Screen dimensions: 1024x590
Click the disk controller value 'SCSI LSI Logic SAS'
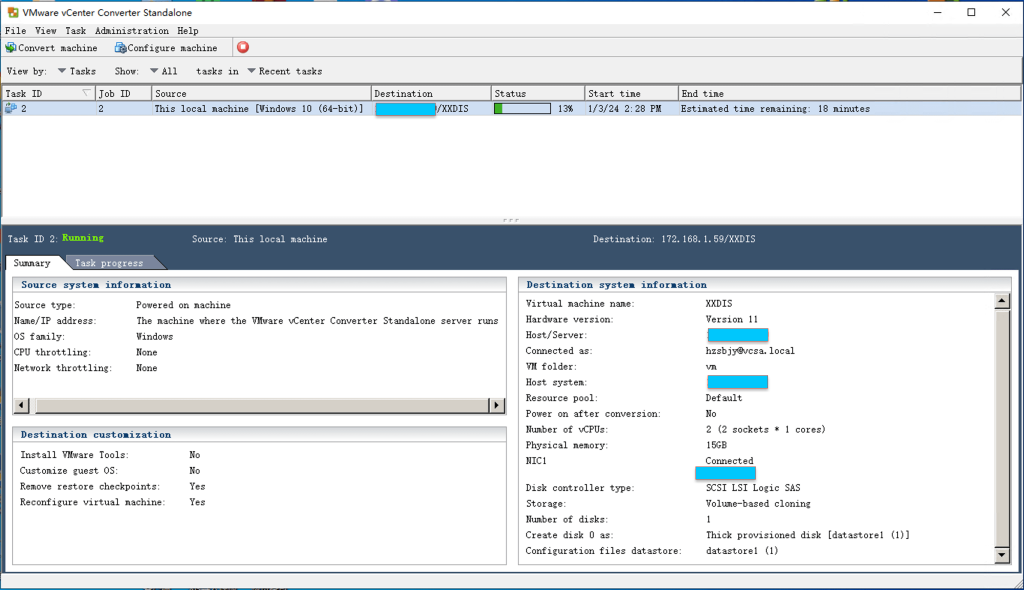tap(753, 488)
